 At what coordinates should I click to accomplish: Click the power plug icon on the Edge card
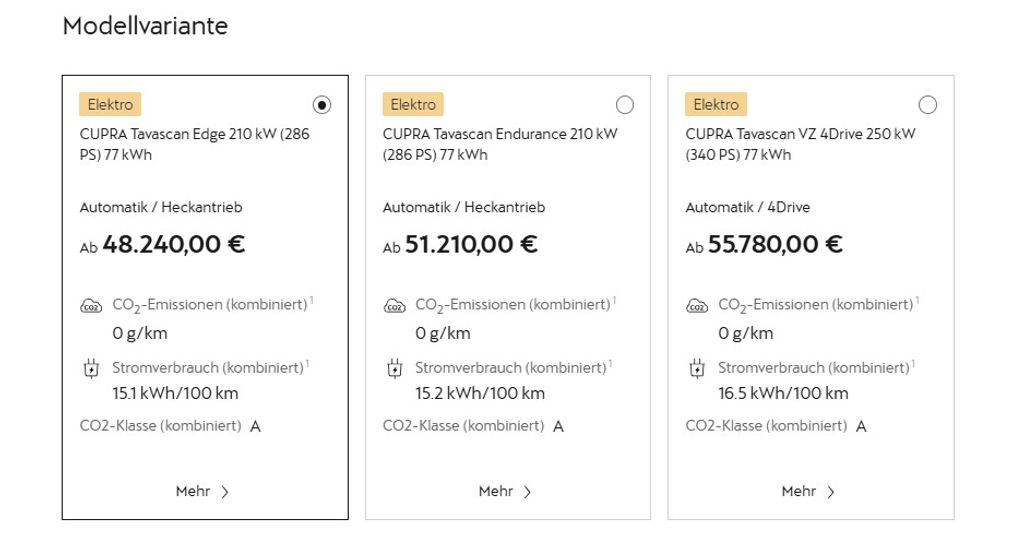tap(91, 369)
